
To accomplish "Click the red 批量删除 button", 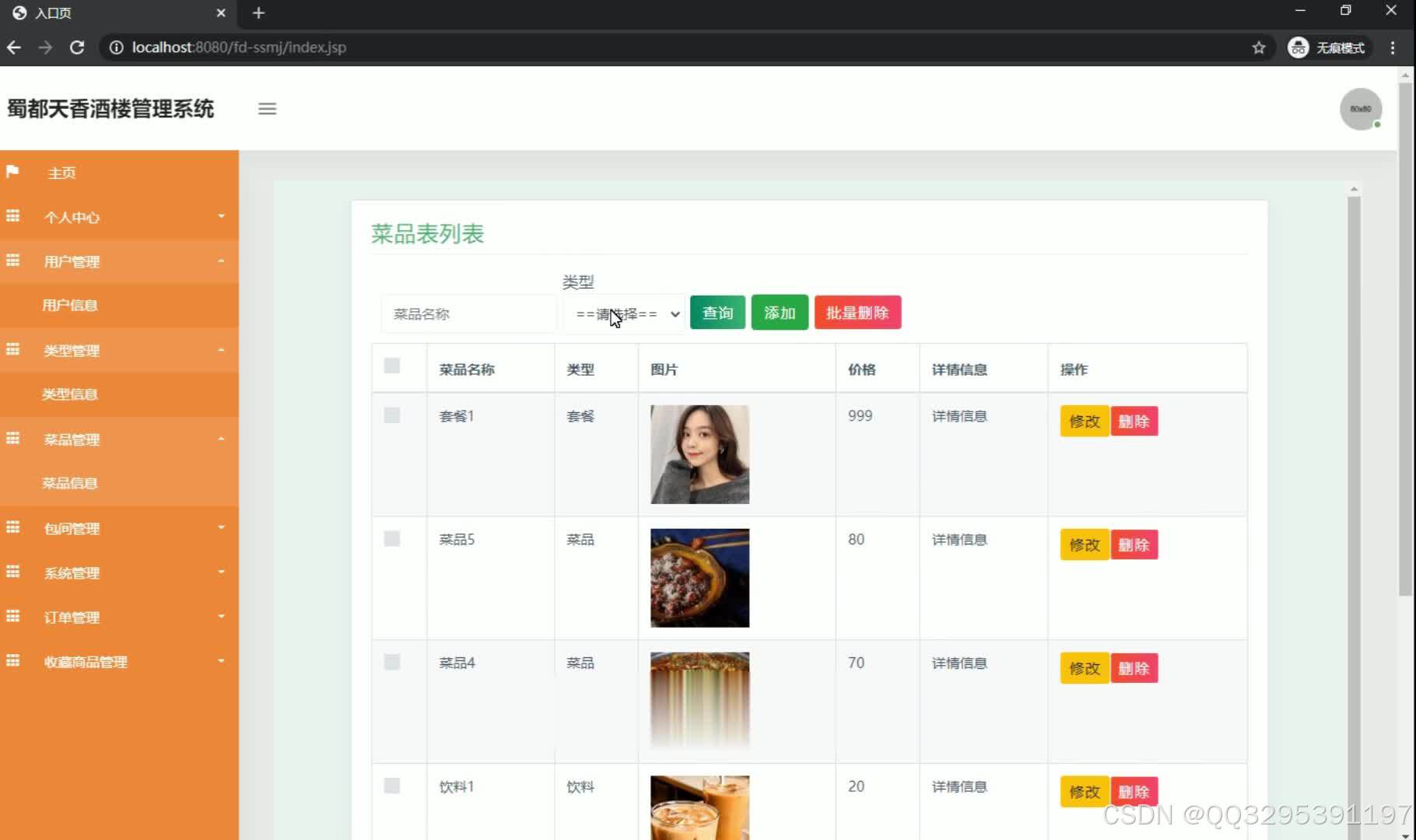I will tap(857, 313).
